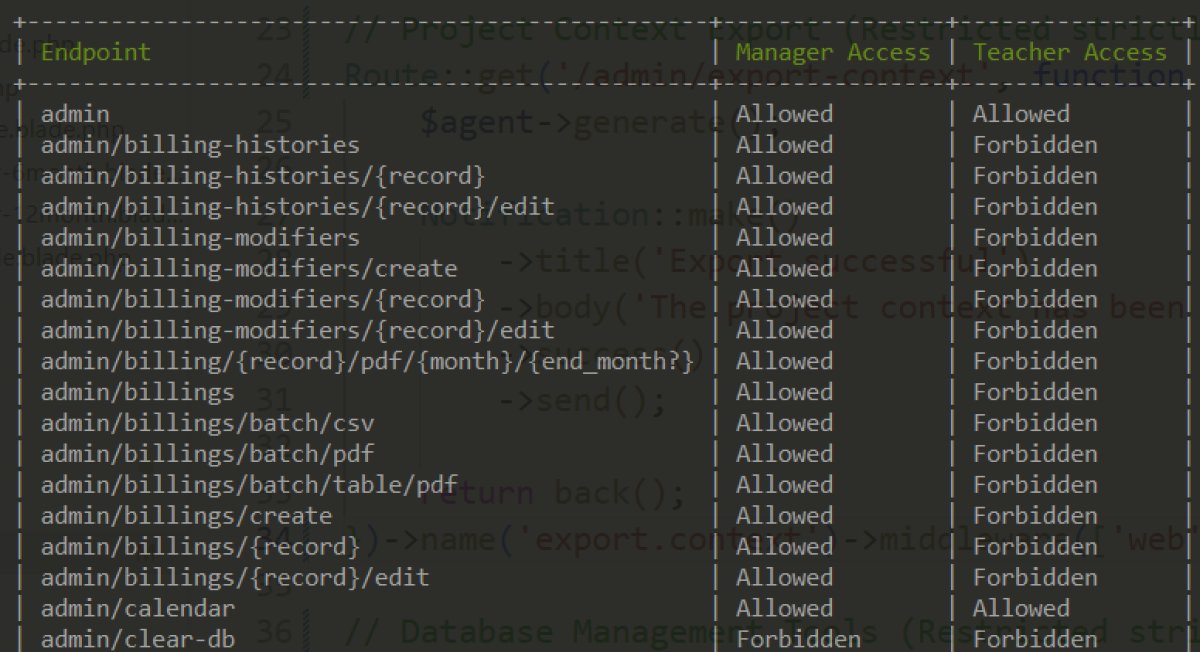
Task: Click the admin/billings/{record}/edit endpoint
Action: (x=235, y=577)
